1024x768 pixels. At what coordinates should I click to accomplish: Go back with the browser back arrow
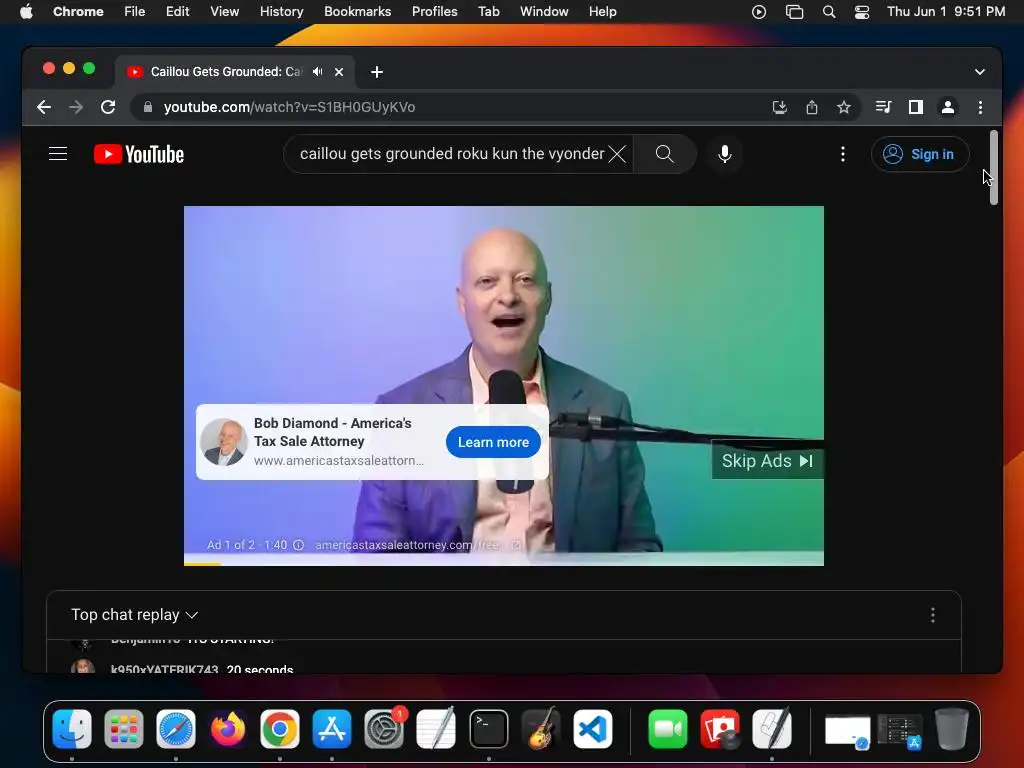(x=44, y=107)
